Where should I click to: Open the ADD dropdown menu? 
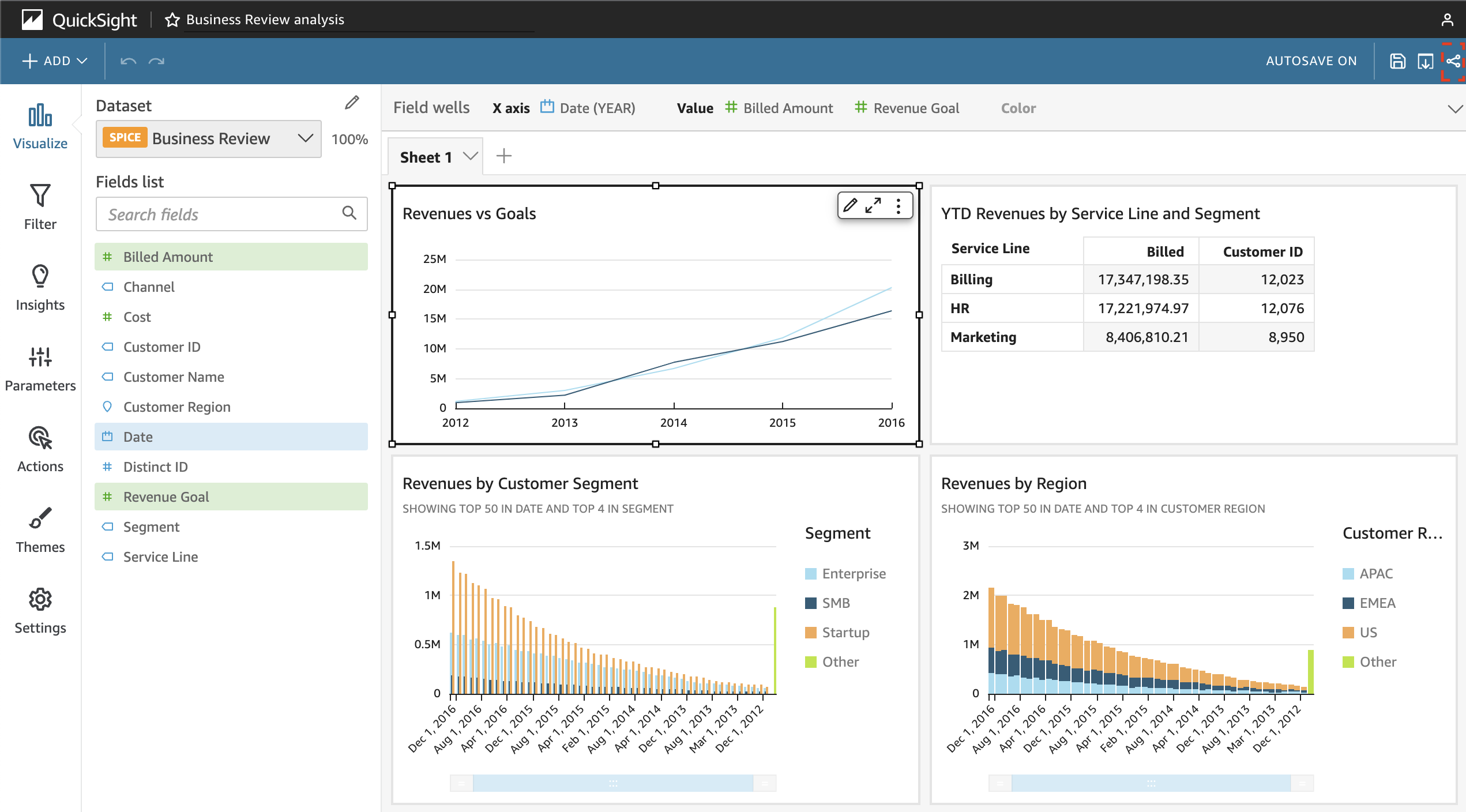click(55, 61)
